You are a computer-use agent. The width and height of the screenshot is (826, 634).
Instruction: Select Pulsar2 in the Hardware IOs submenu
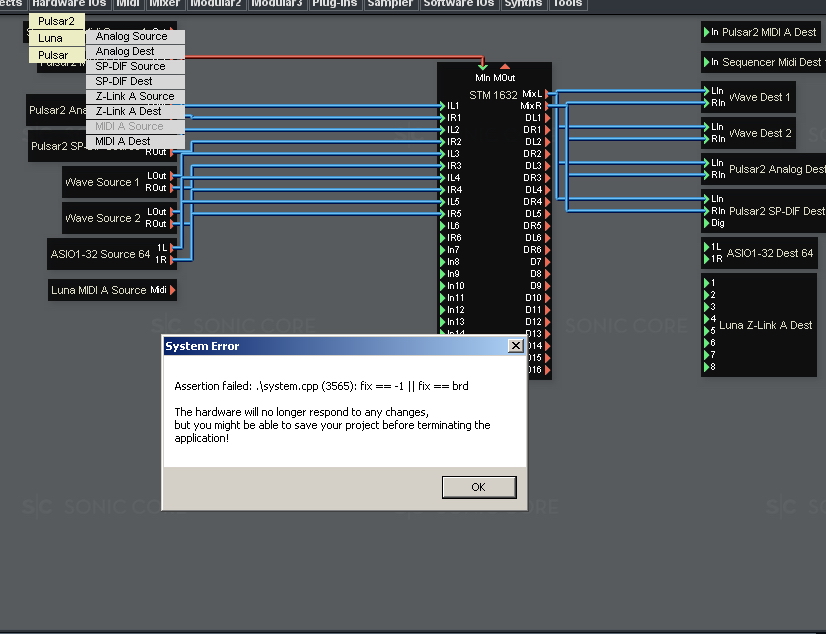coord(56,21)
